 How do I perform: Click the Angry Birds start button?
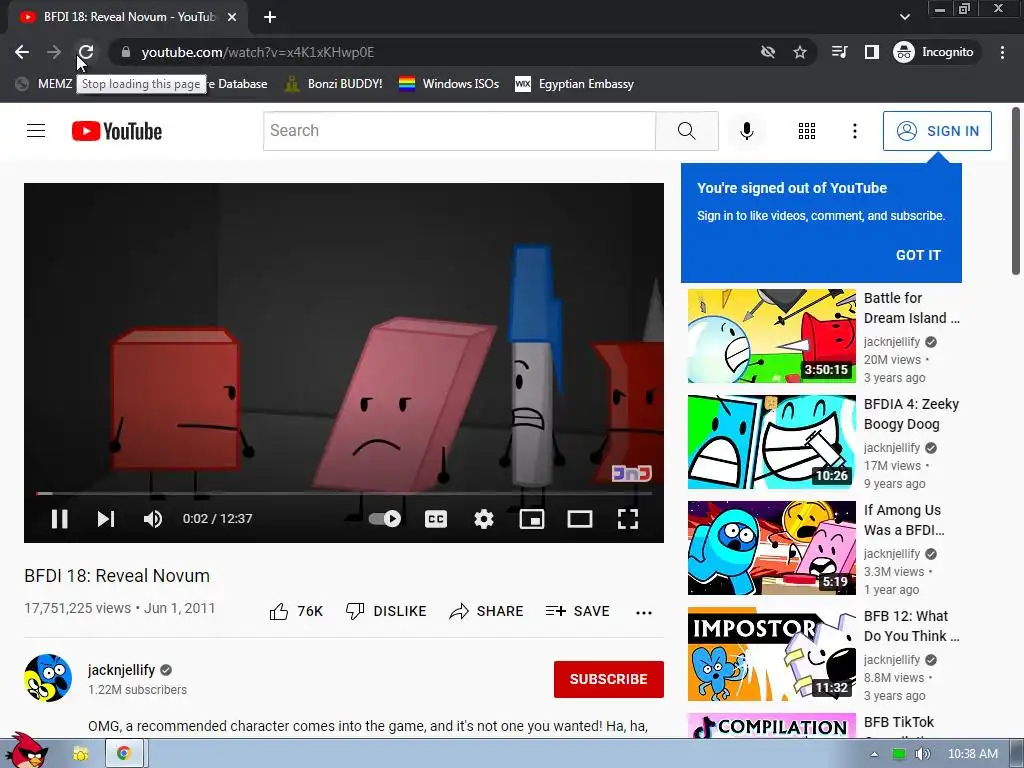[x=26, y=751]
